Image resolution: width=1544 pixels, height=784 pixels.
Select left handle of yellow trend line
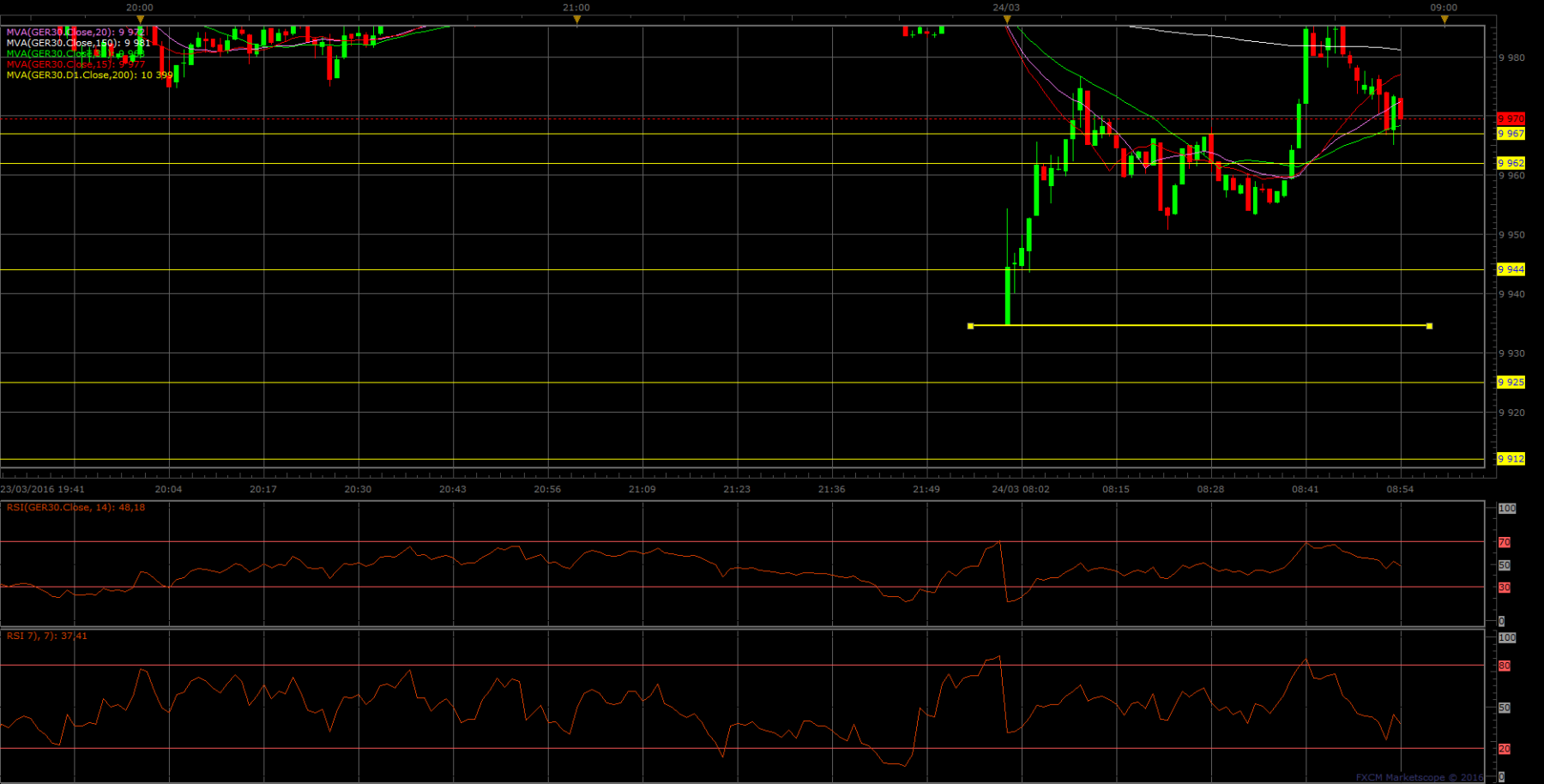(x=970, y=326)
